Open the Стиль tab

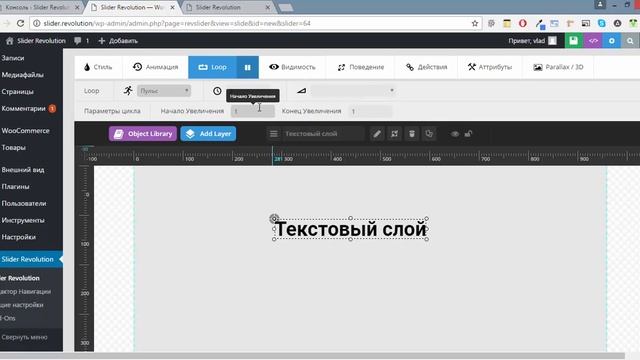coord(98,67)
